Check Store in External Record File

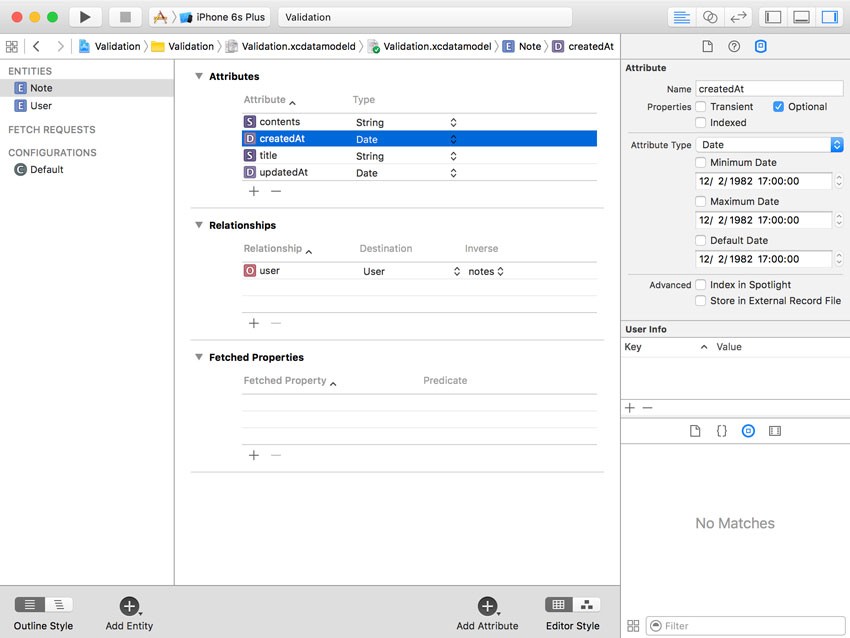(700, 301)
